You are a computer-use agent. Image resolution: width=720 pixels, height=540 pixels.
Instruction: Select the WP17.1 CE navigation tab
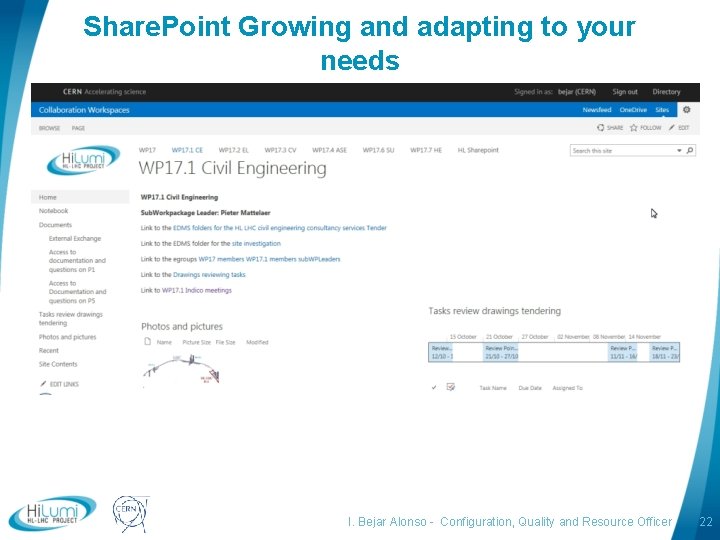pos(187,150)
